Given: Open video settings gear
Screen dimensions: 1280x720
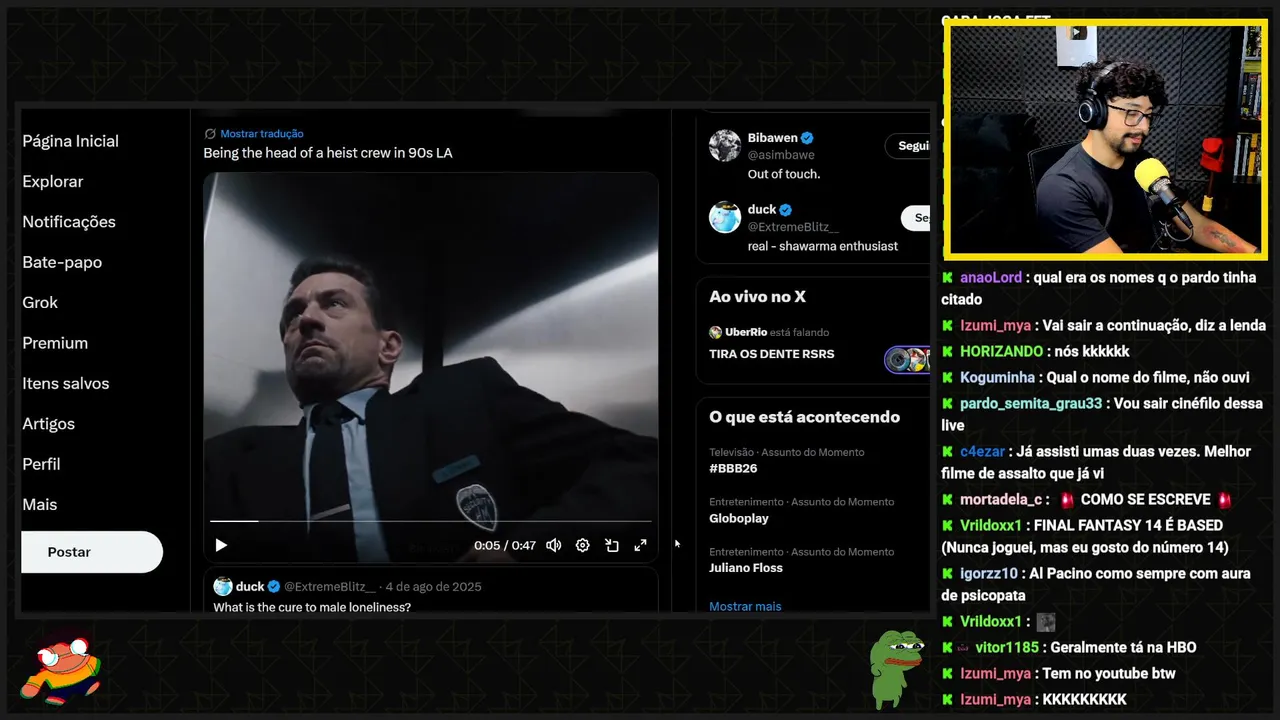Looking at the screenshot, I should (583, 545).
